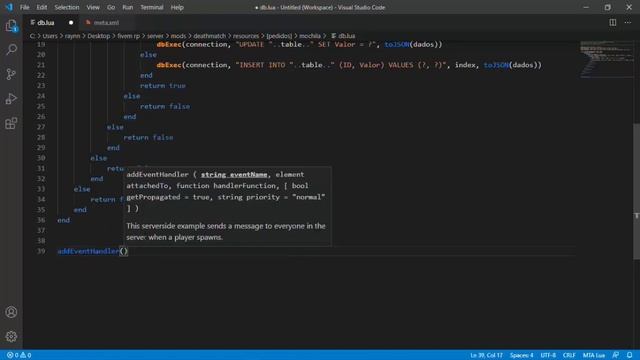
Task: Click 'string eventName' in signature help
Action: pyautogui.click(x=234, y=175)
